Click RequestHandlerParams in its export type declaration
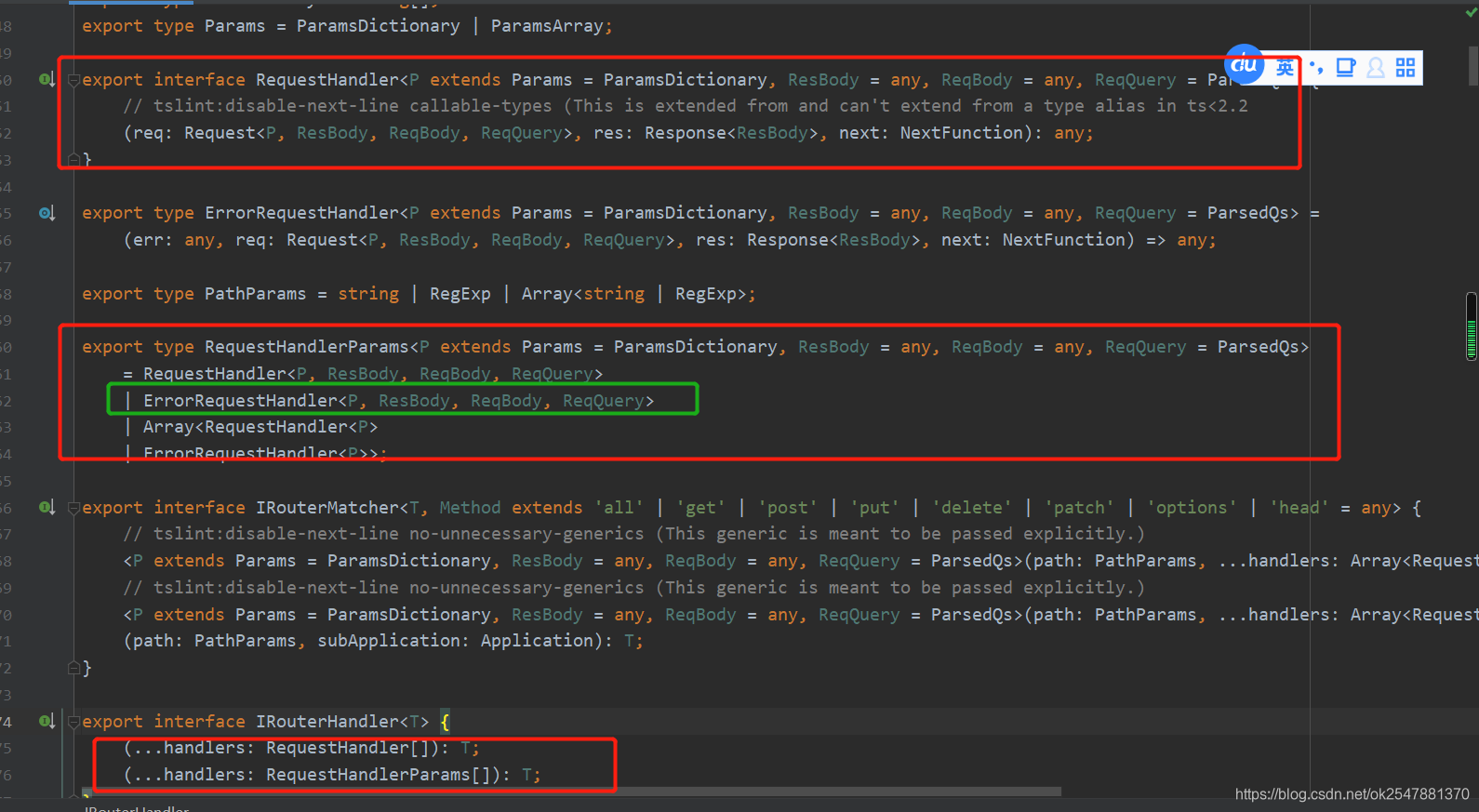Image resolution: width=1479 pixels, height=812 pixels. click(307, 347)
